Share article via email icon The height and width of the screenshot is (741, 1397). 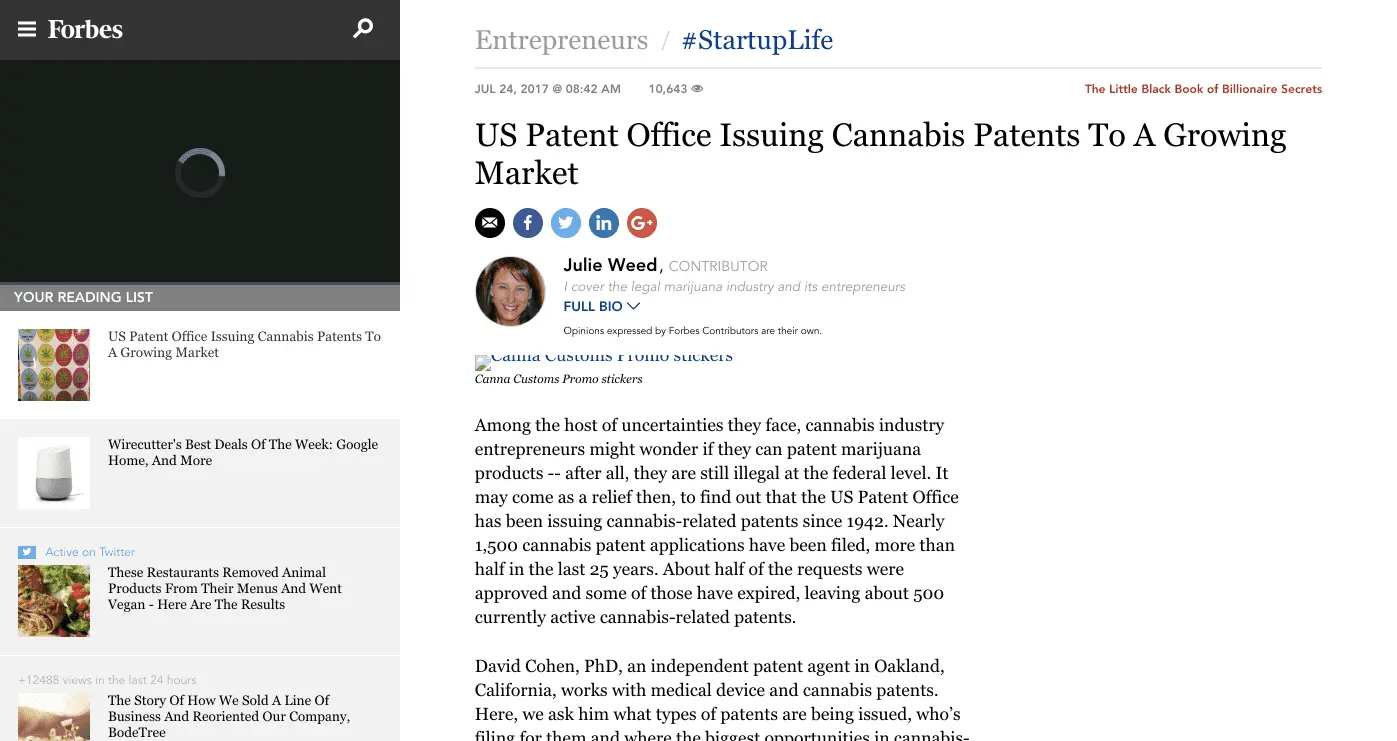point(490,223)
